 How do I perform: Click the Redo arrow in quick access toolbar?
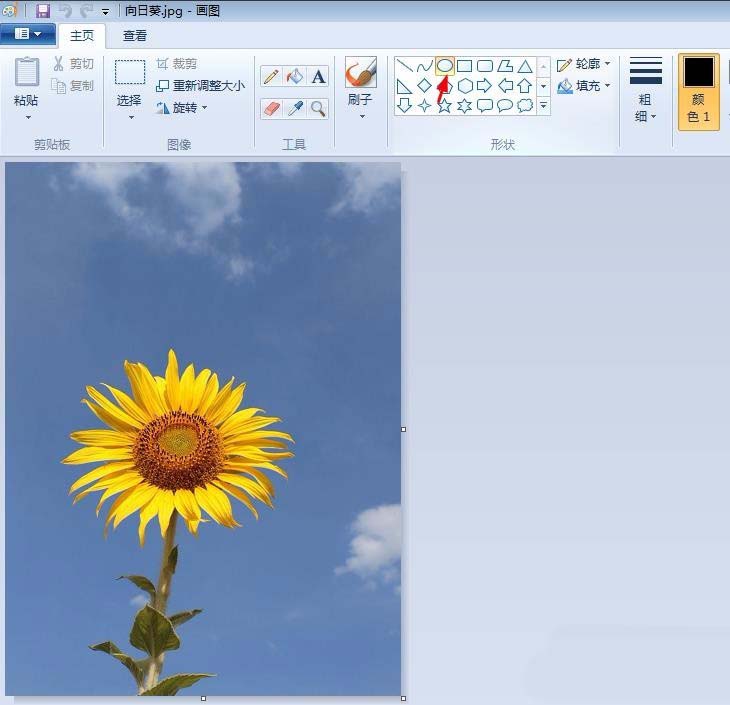coord(86,11)
